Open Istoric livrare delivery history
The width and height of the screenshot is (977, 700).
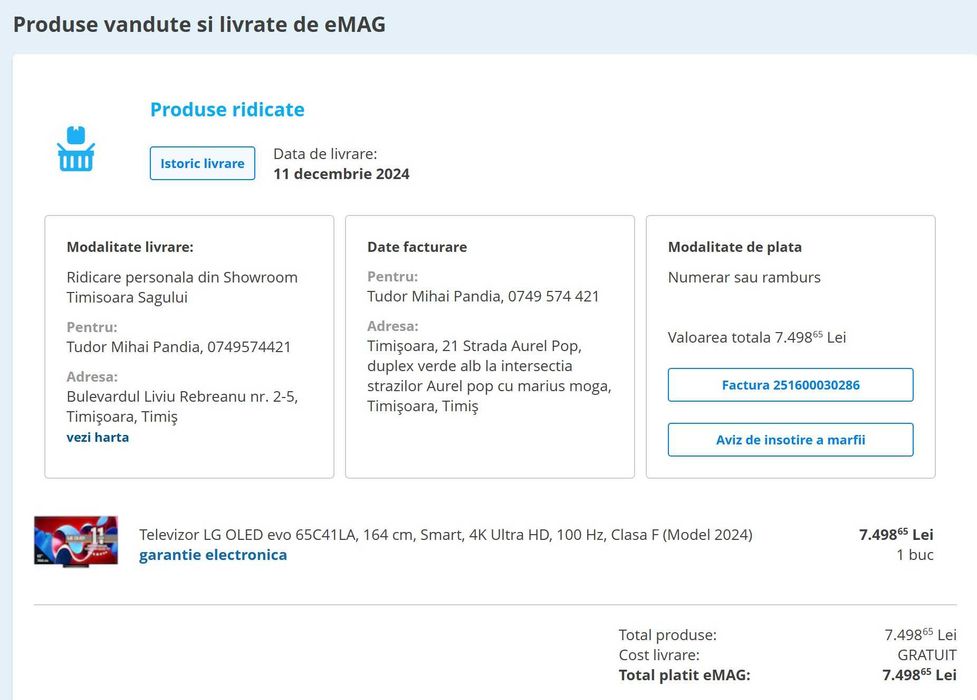click(x=203, y=163)
